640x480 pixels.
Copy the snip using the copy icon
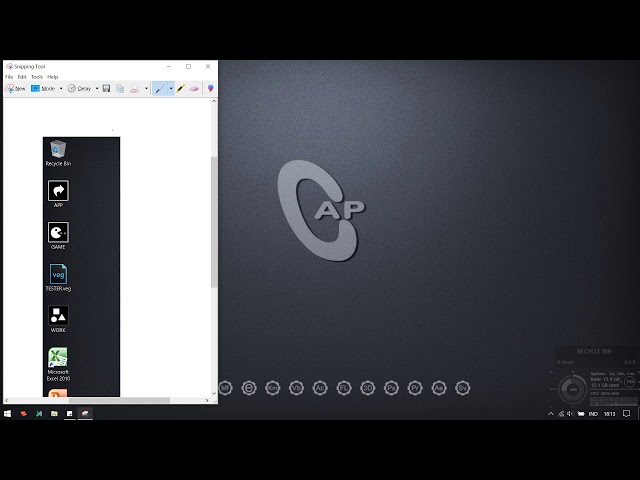[x=120, y=89]
